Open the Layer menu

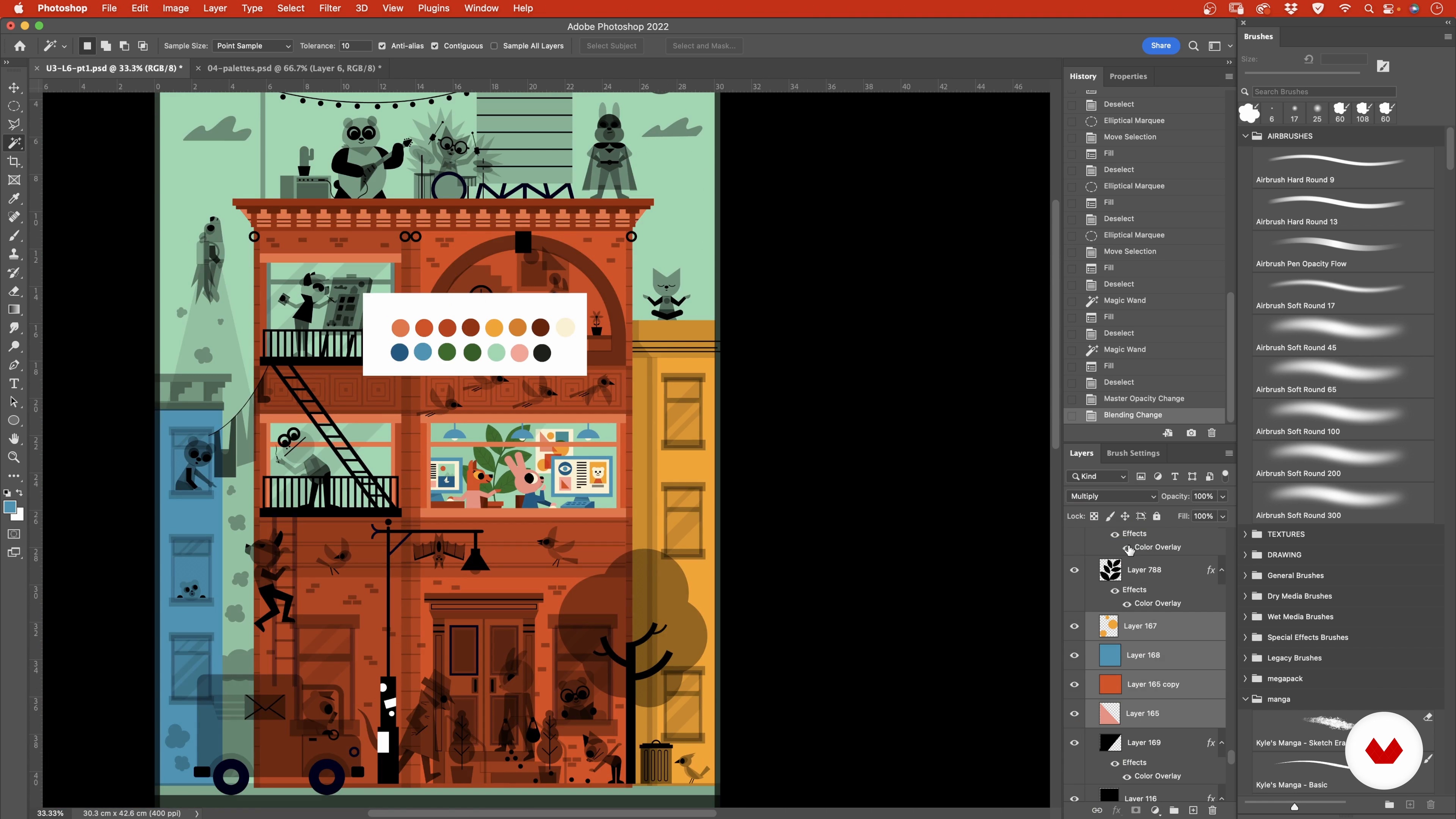215,8
